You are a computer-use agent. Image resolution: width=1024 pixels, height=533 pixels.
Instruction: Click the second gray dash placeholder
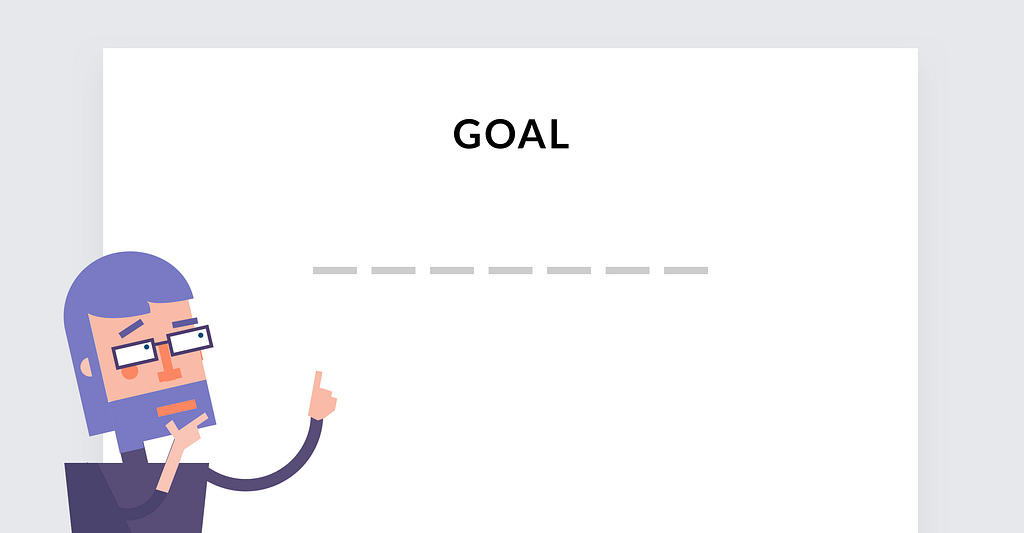pos(393,270)
